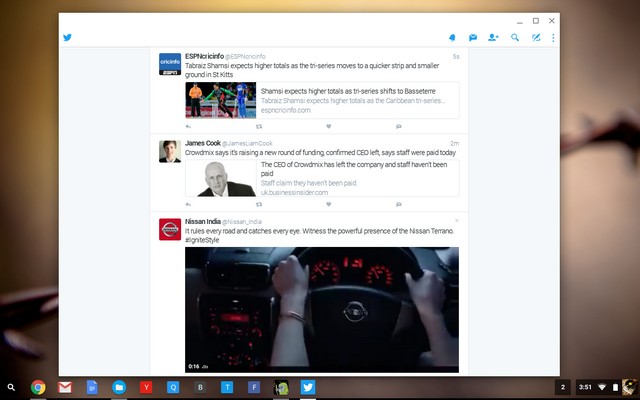The width and height of the screenshot is (640, 400).
Task: Click the #IgniteStyle hashtag
Action: (x=202, y=240)
